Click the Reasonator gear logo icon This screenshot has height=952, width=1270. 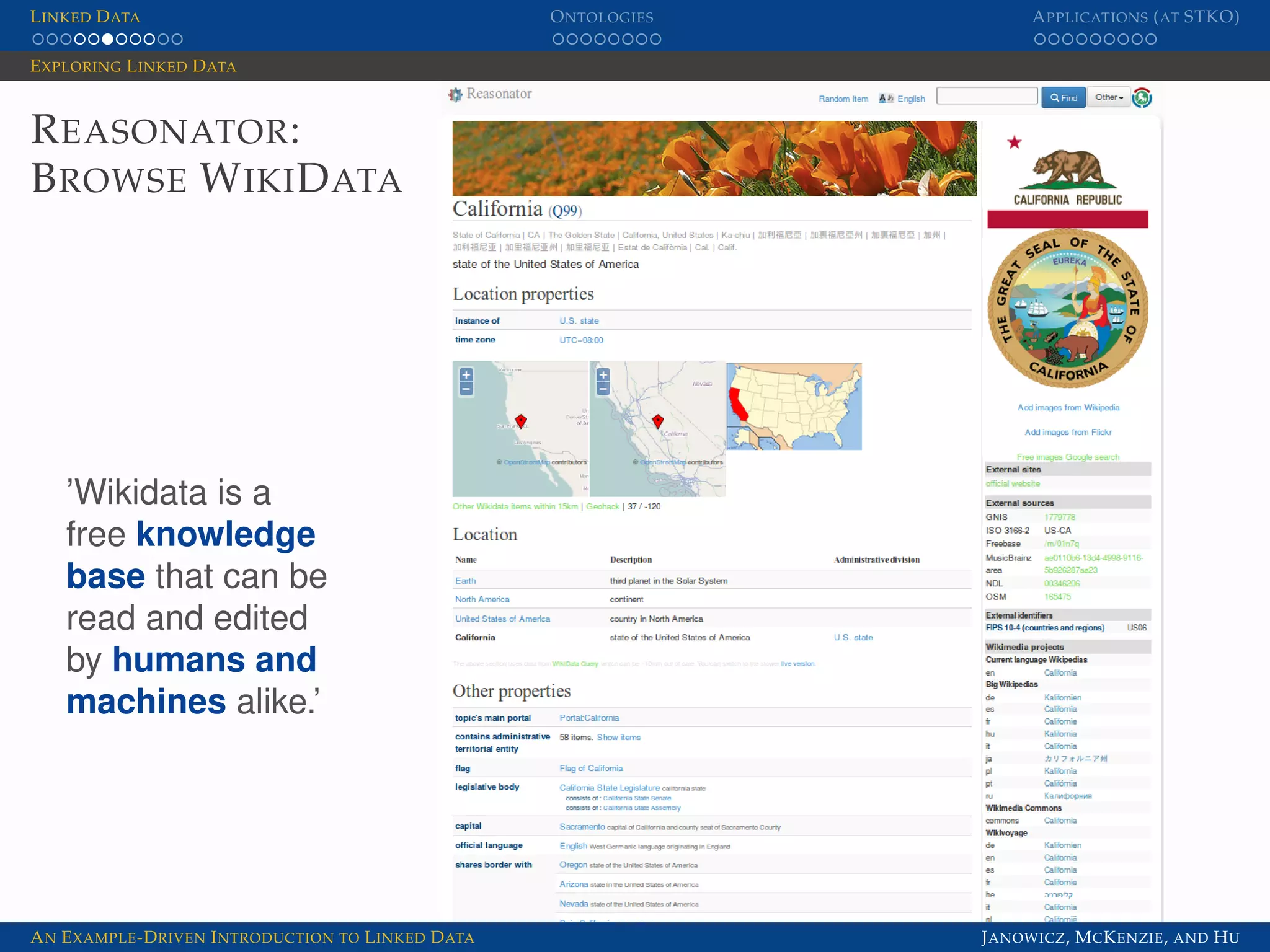(x=456, y=94)
